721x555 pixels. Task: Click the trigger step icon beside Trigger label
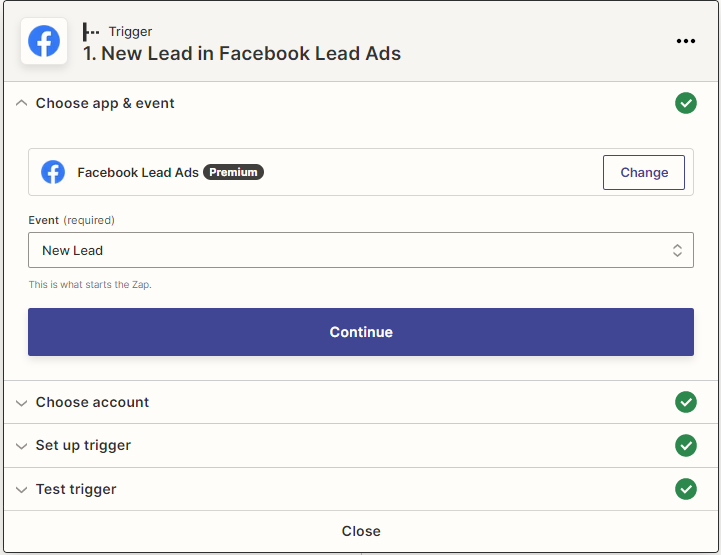(x=91, y=32)
